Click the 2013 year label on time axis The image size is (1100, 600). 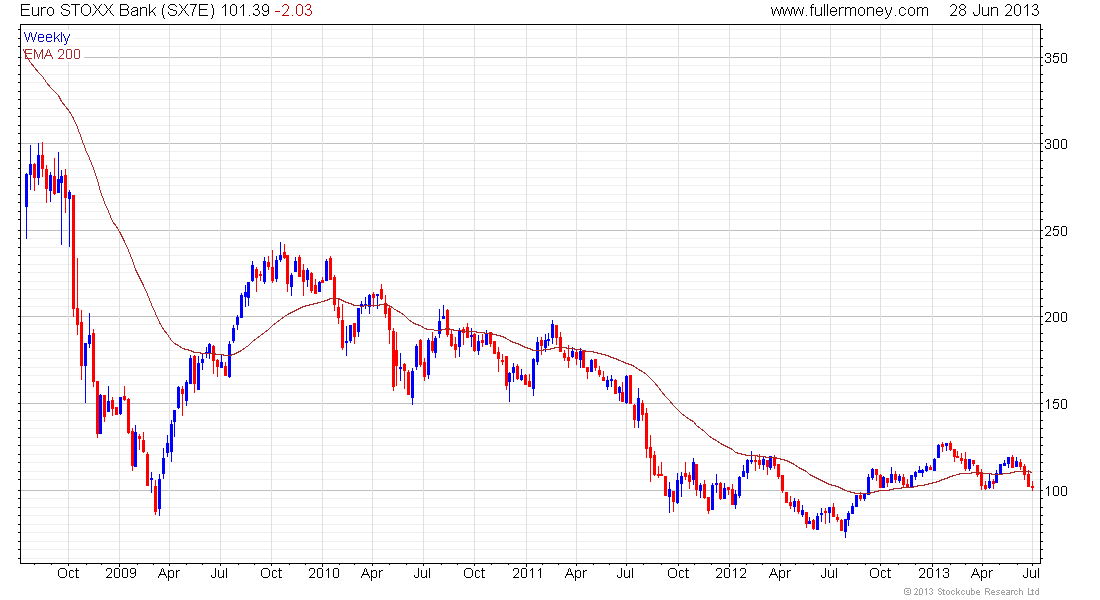click(x=934, y=573)
